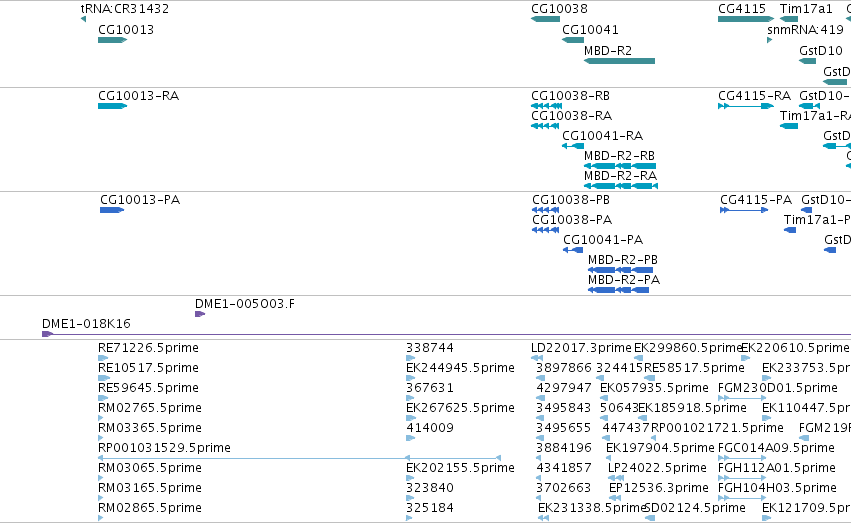This screenshot has width=851, height=523.
Task: Click the RP001031529.5prime EST label
Action: (x=164, y=449)
